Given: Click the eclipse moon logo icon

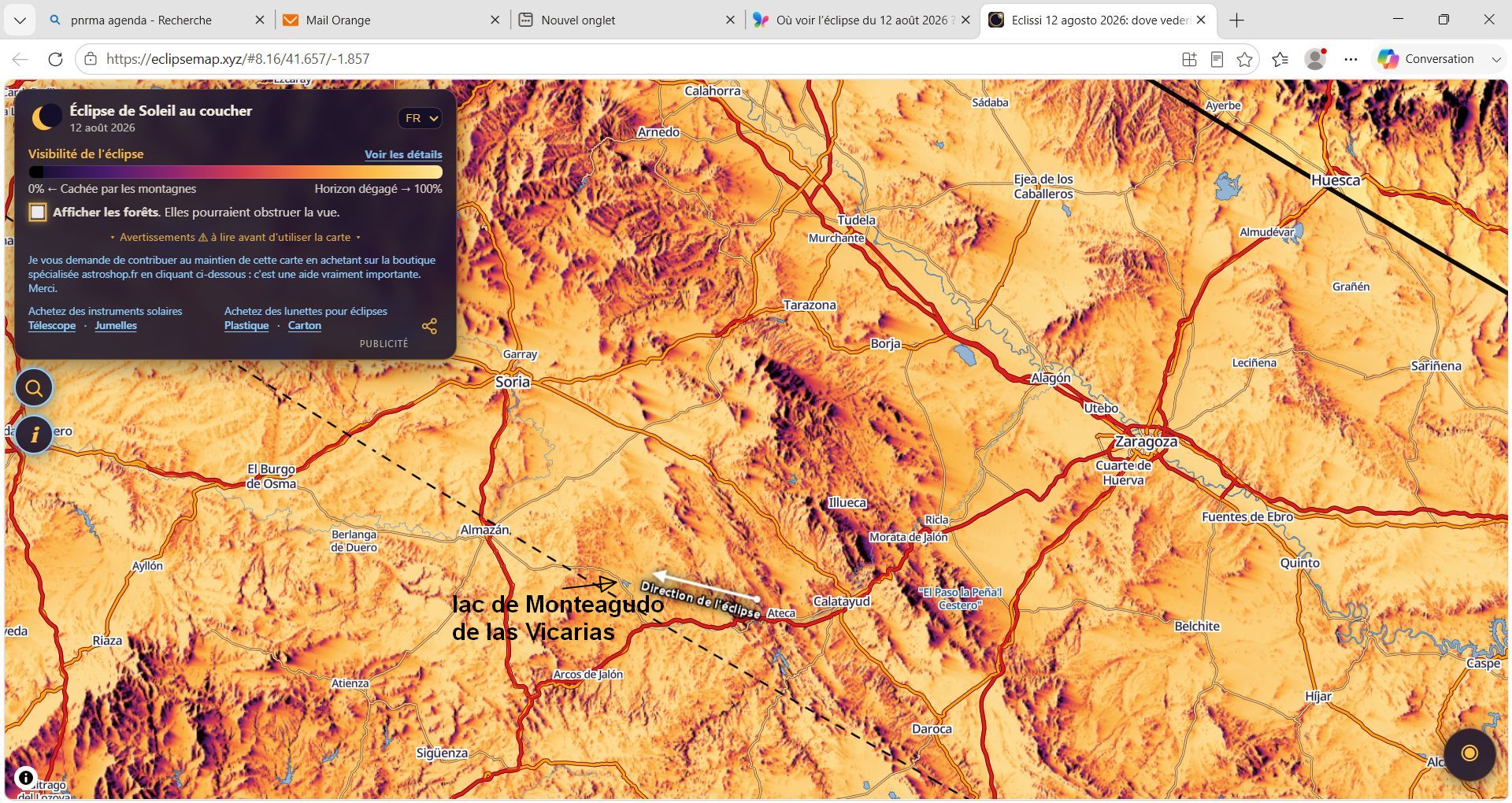Looking at the screenshot, I should click(x=46, y=117).
